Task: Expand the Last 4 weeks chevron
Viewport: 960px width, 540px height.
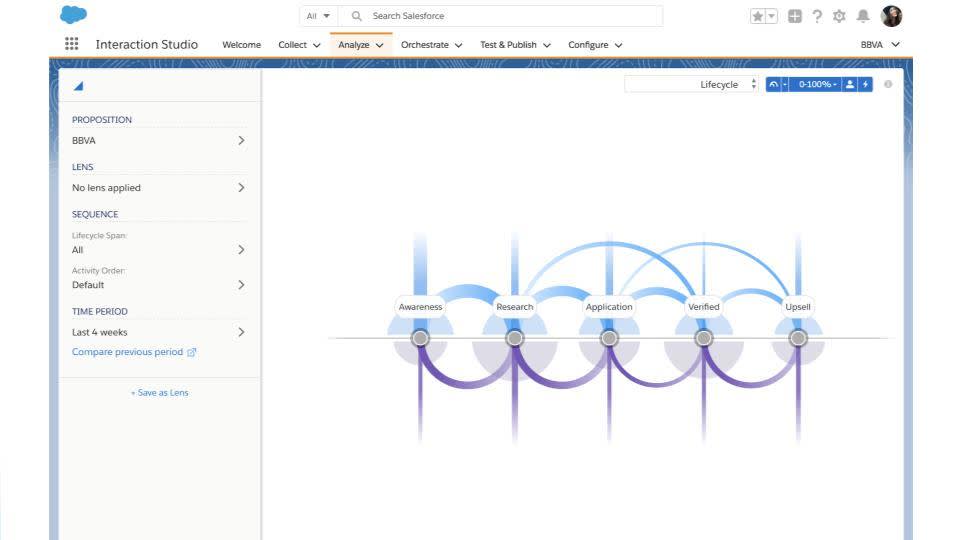Action: coord(241,332)
